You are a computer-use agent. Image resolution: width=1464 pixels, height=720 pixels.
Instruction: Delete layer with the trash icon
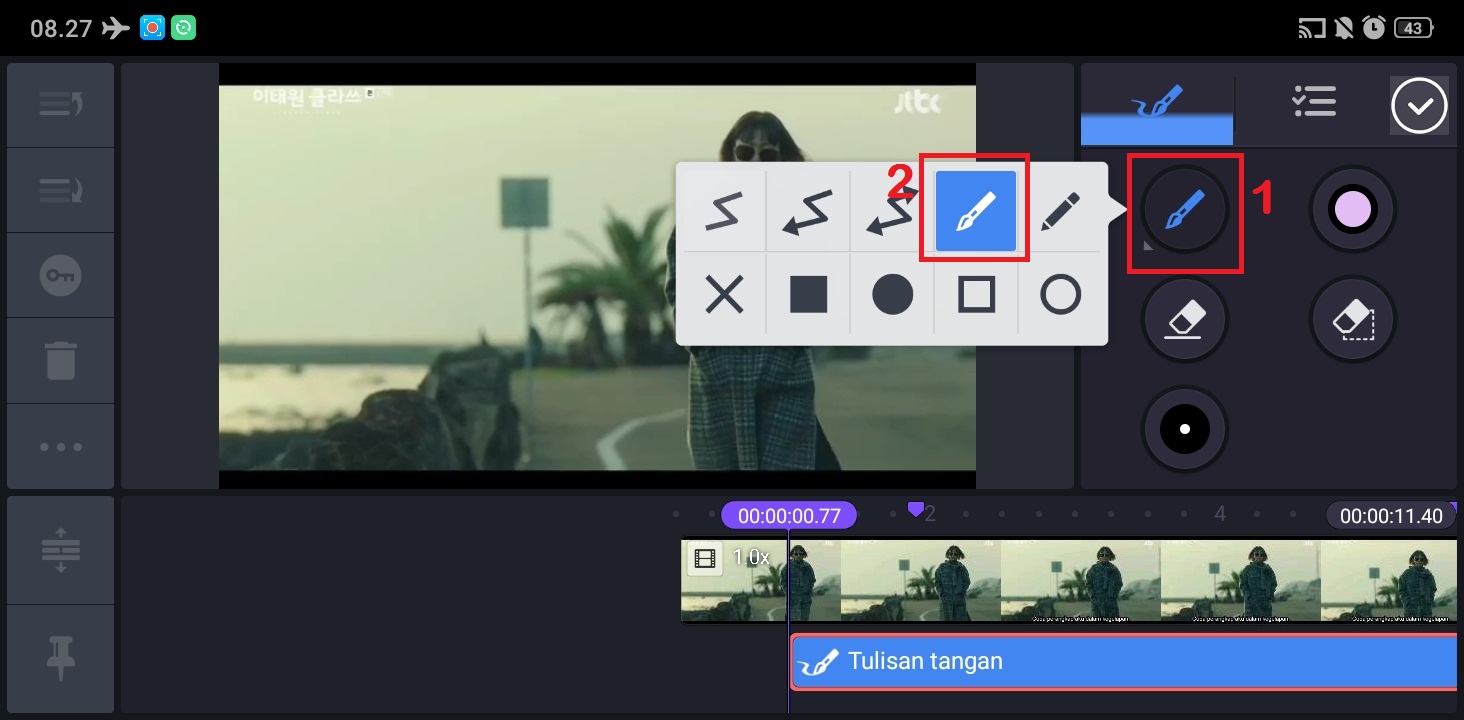(x=61, y=361)
